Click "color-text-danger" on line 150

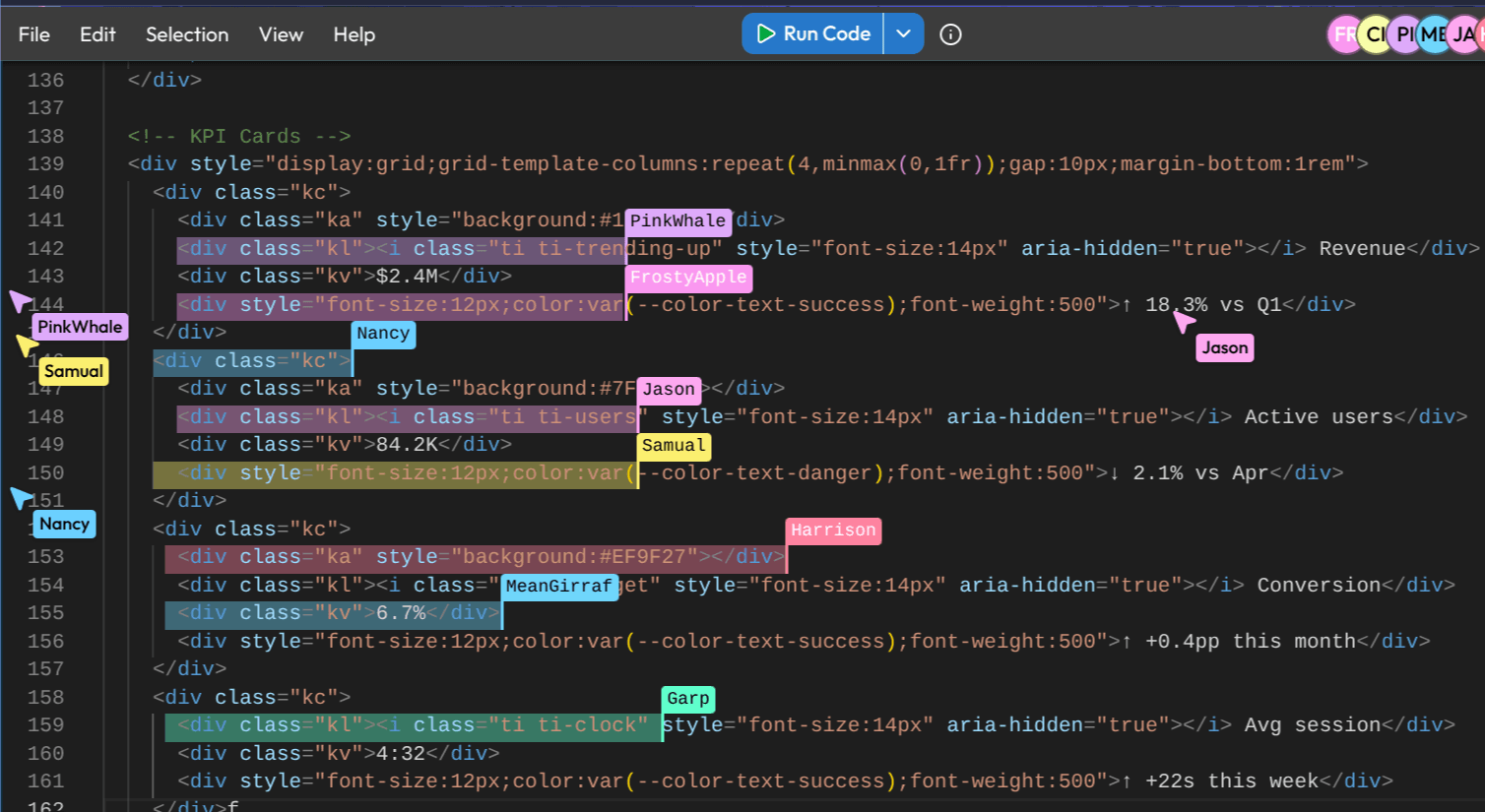pyautogui.click(x=767, y=473)
